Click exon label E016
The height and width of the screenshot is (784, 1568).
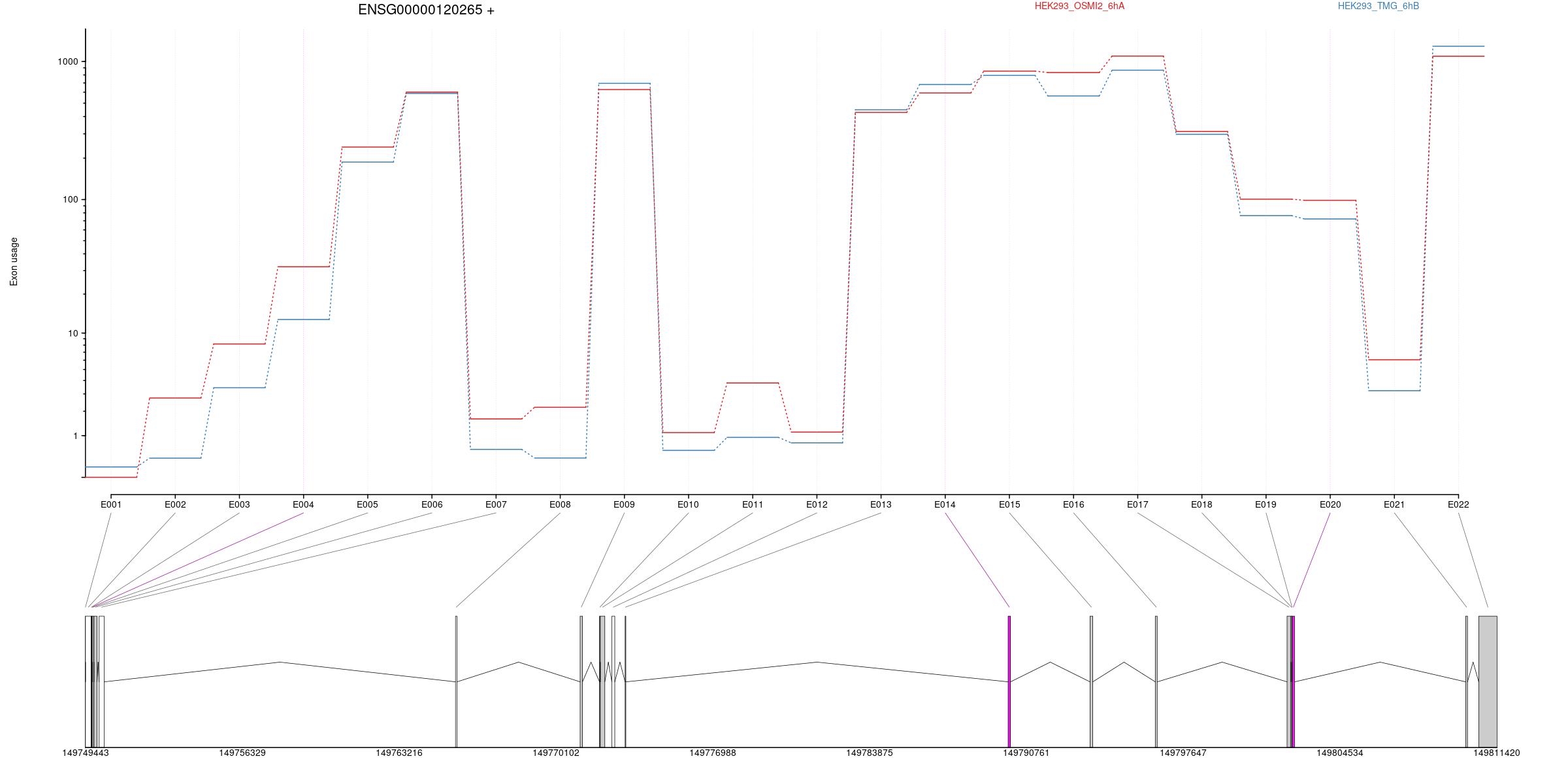(x=1073, y=504)
